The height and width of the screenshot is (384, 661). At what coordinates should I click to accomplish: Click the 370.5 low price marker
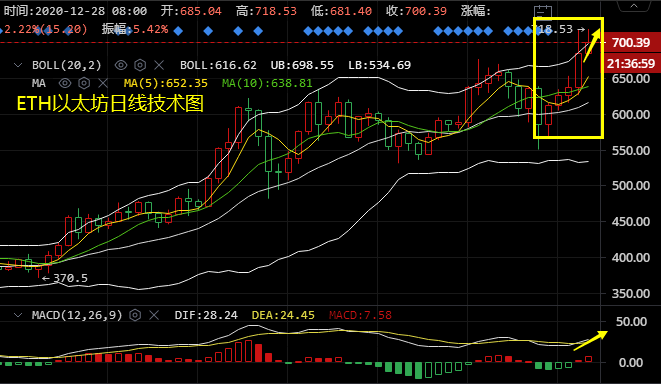click(64, 278)
